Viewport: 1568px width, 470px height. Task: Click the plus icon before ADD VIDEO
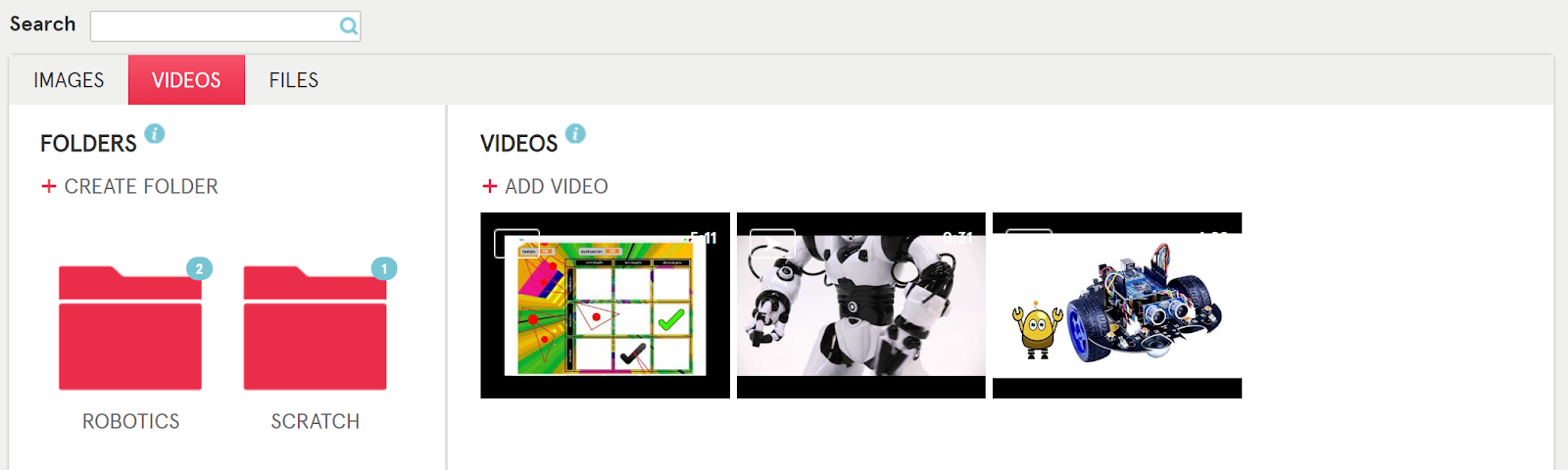[x=490, y=186]
